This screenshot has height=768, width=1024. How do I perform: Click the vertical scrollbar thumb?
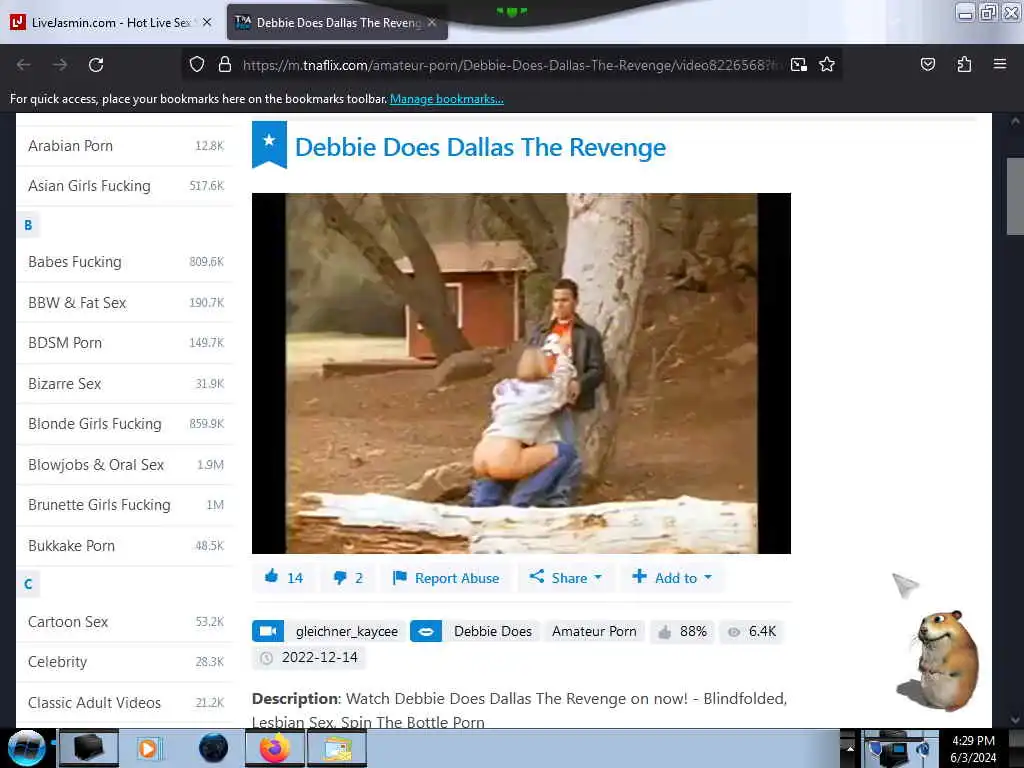coord(1015,196)
